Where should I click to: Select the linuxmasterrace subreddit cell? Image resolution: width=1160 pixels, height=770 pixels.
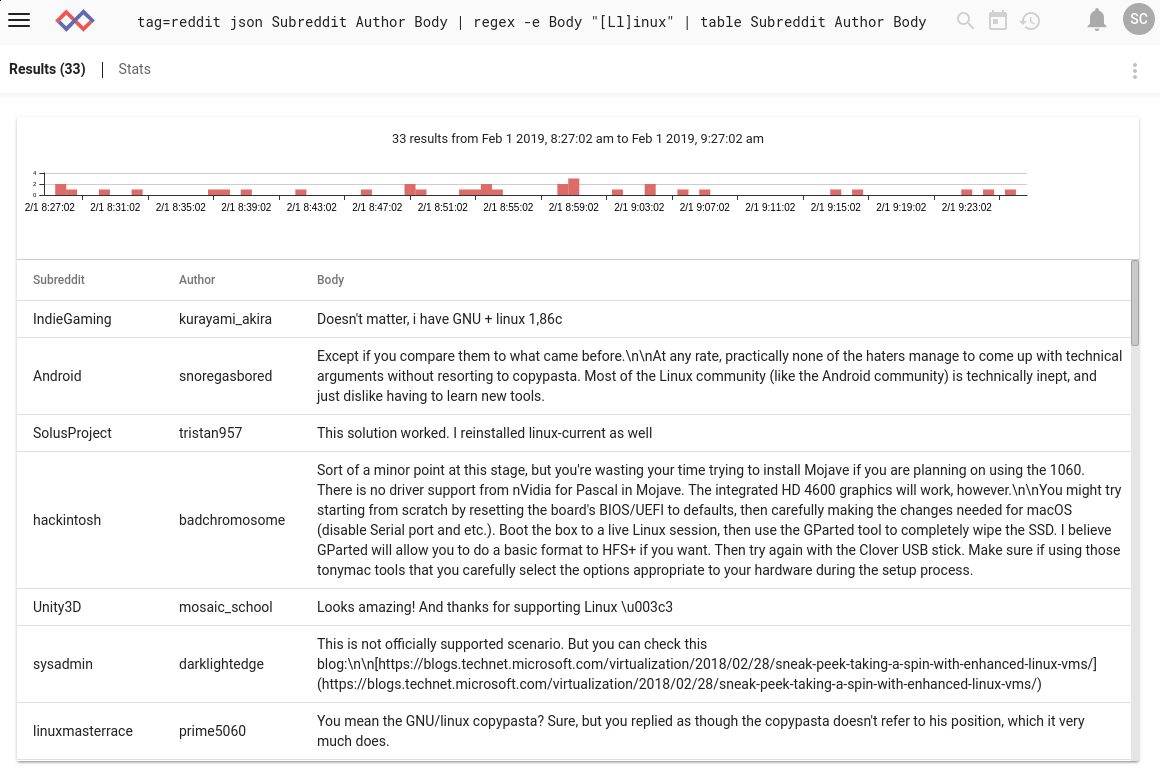click(83, 731)
